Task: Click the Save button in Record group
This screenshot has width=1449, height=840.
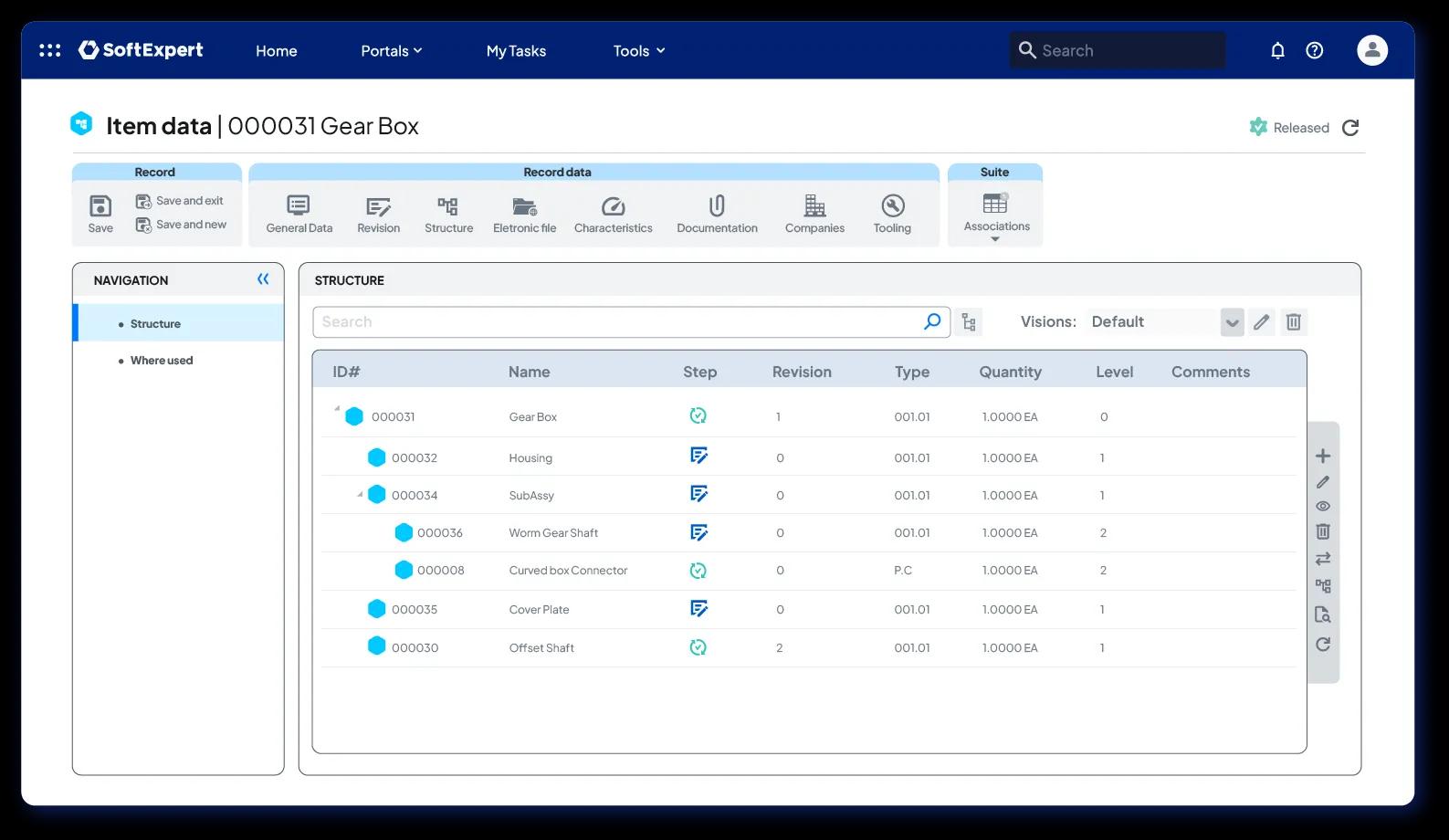Action: [100, 214]
